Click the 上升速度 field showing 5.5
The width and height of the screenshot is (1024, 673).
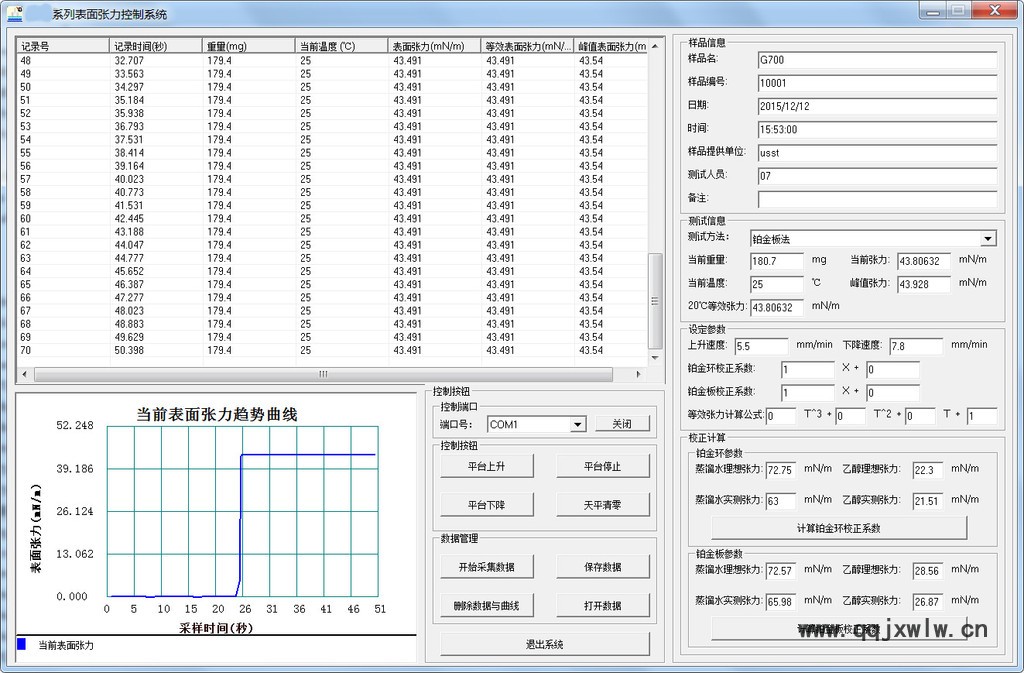[x=761, y=346]
